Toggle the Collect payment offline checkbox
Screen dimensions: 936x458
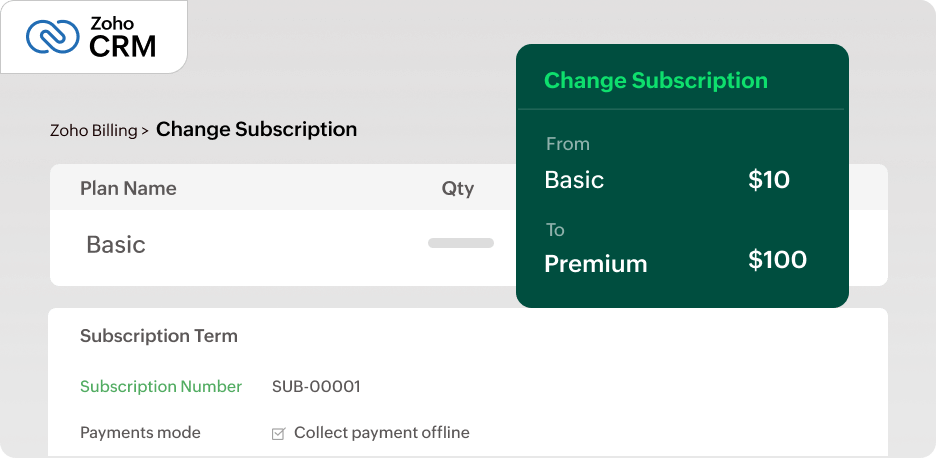pyautogui.click(x=279, y=434)
